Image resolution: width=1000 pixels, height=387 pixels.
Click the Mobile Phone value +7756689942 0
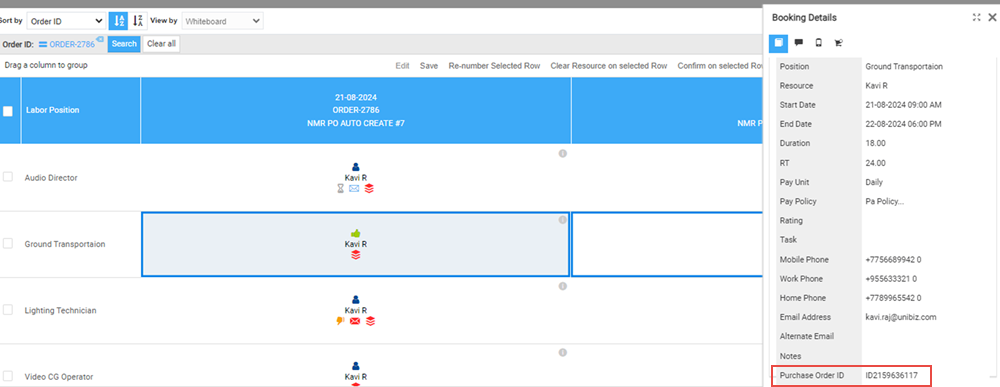893,259
